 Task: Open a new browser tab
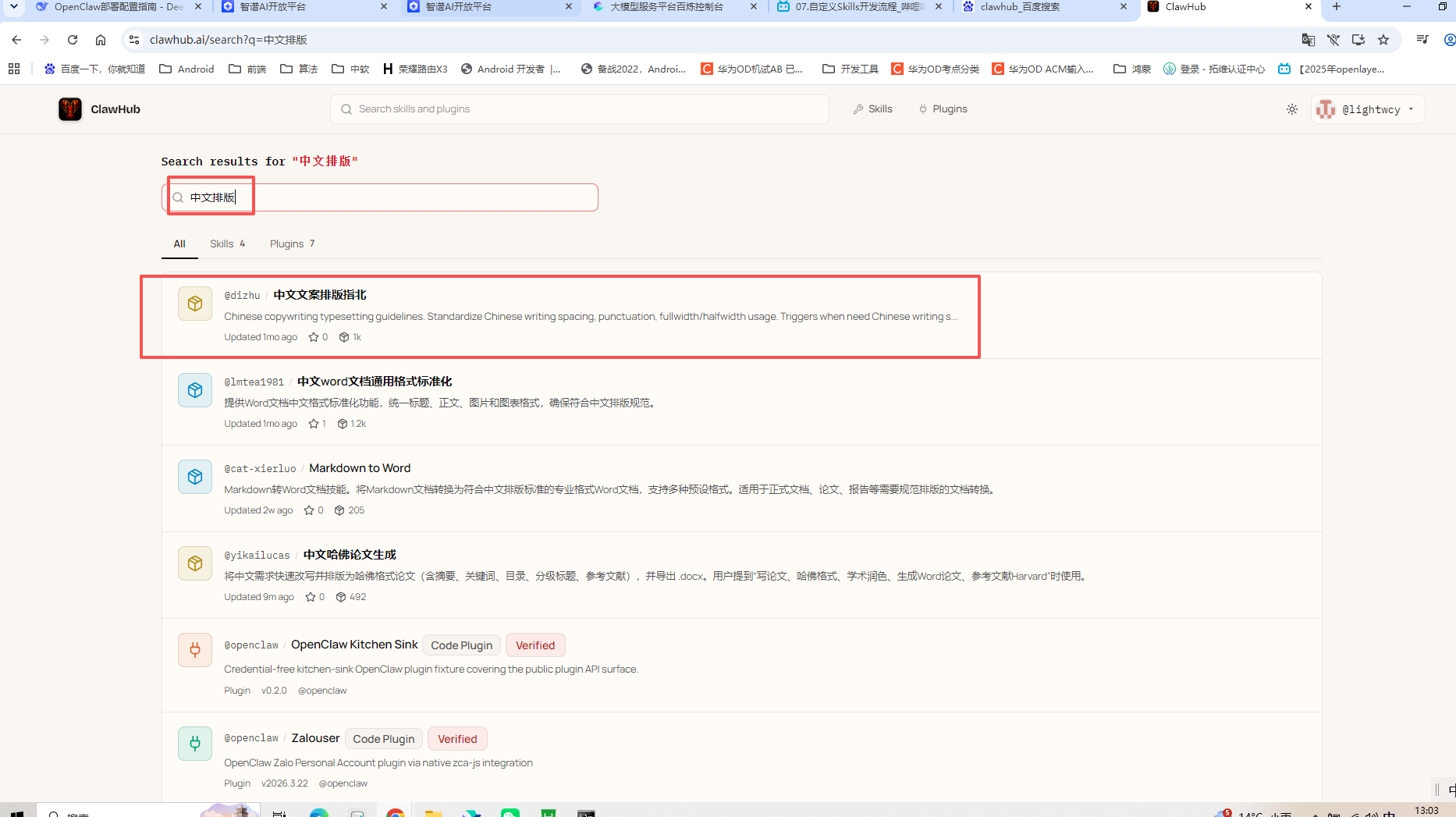tap(1336, 6)
